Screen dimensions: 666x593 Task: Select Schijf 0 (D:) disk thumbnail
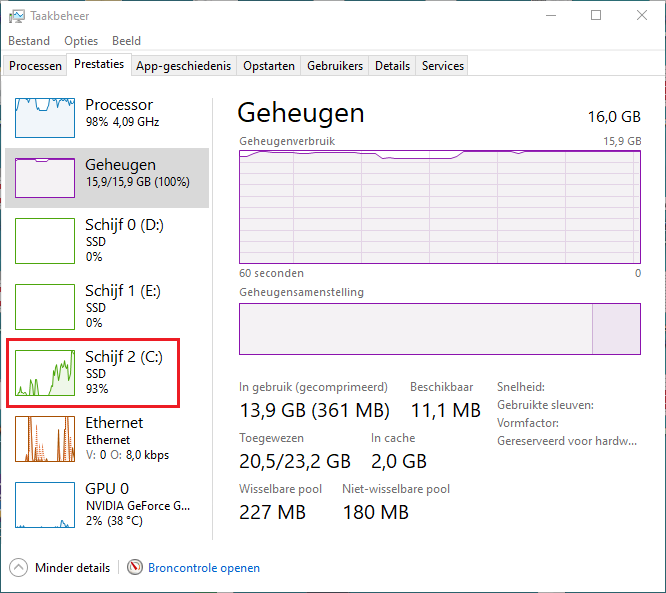tap(45, 242)
